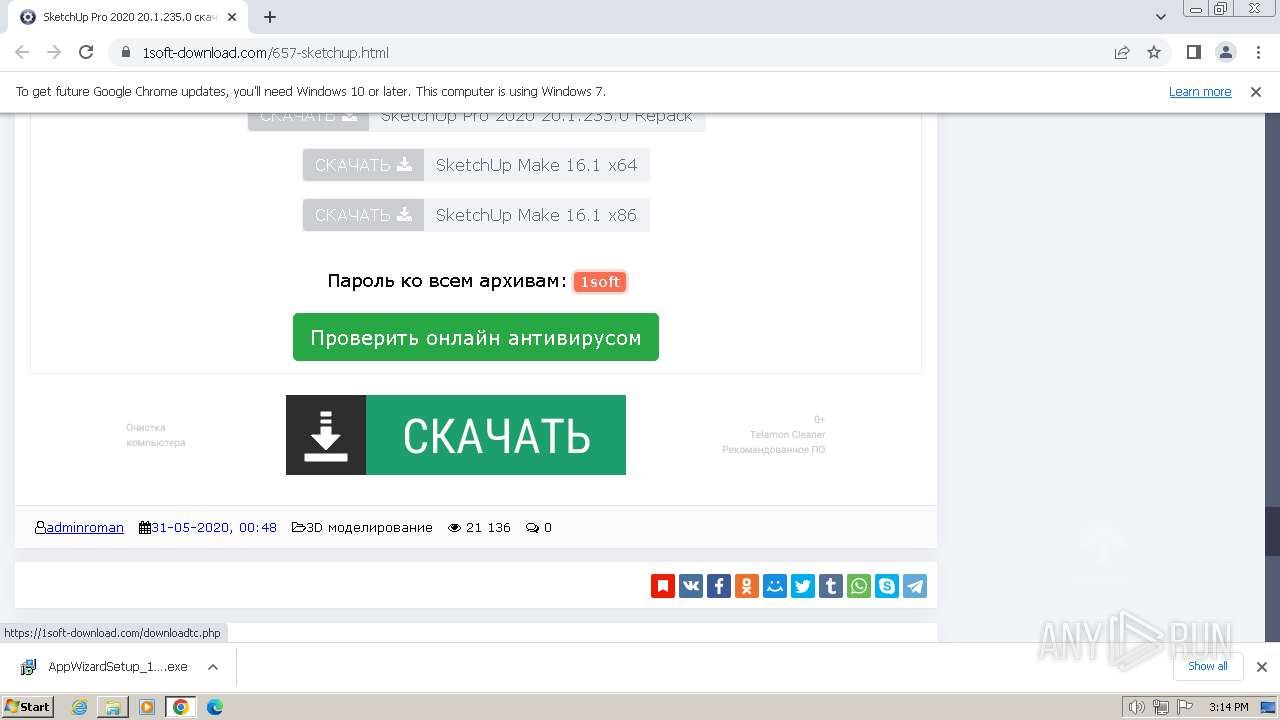Share the page to Twitter

pyautogui.click(x=803, y=586)
